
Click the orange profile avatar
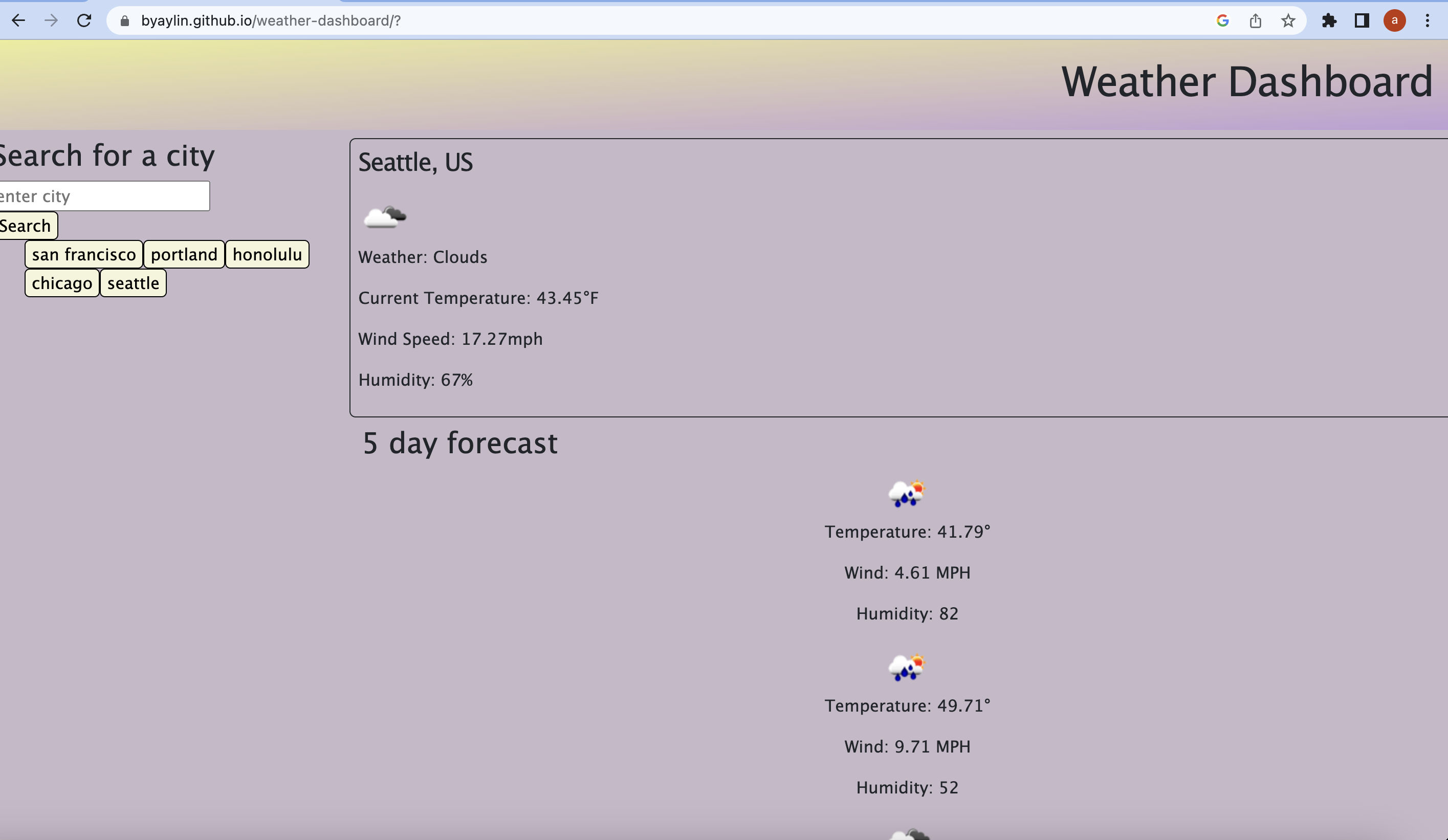tap(1394, 20)
